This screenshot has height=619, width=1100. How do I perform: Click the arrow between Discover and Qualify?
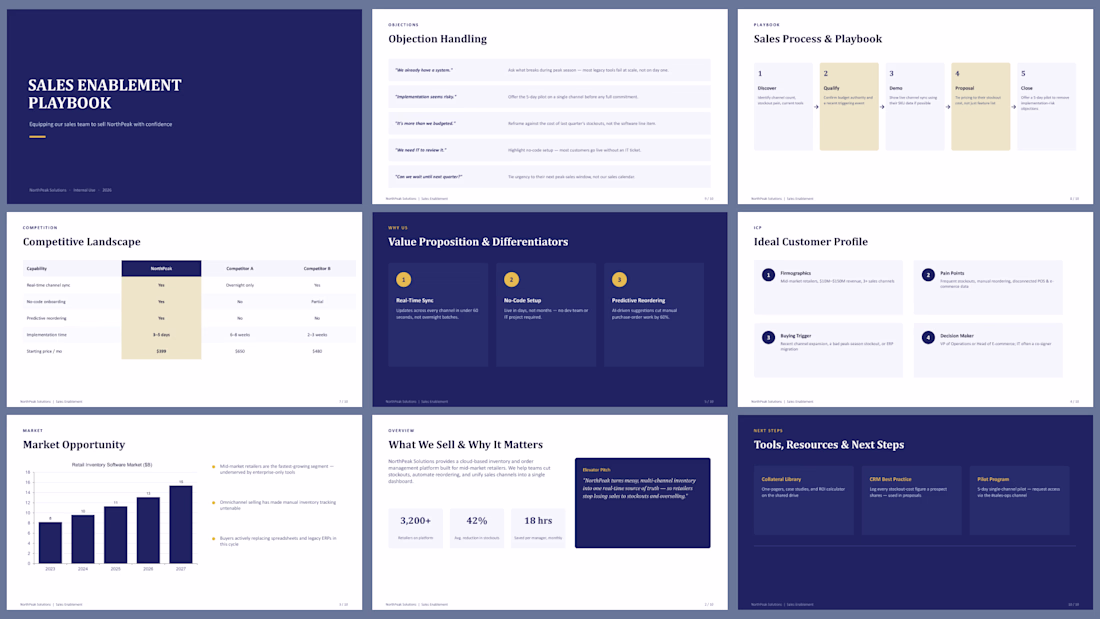coord(816,107)
